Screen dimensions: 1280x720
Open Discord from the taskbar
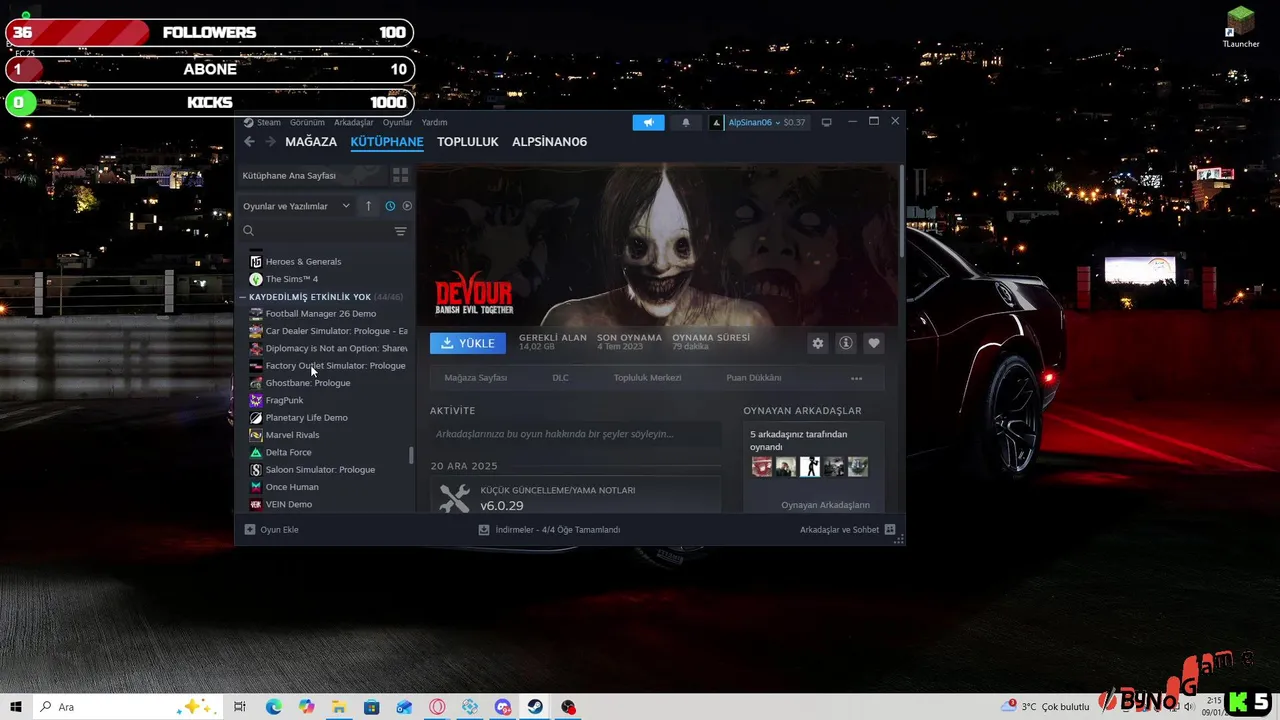click(x=502, y=707)
